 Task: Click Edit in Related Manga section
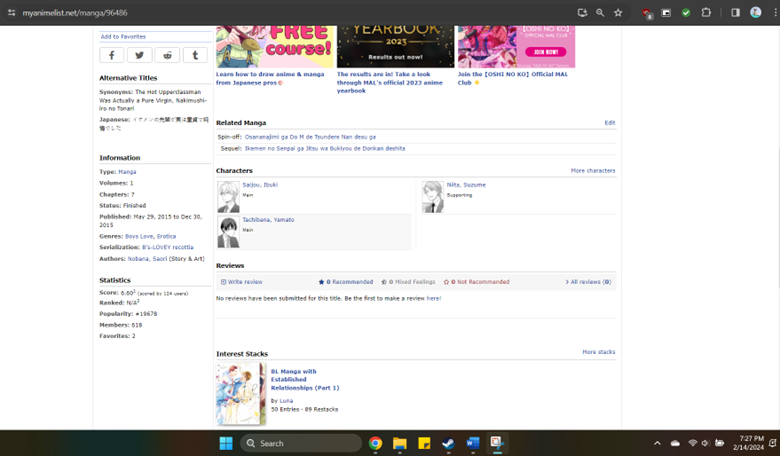click(x=610, y=123)
